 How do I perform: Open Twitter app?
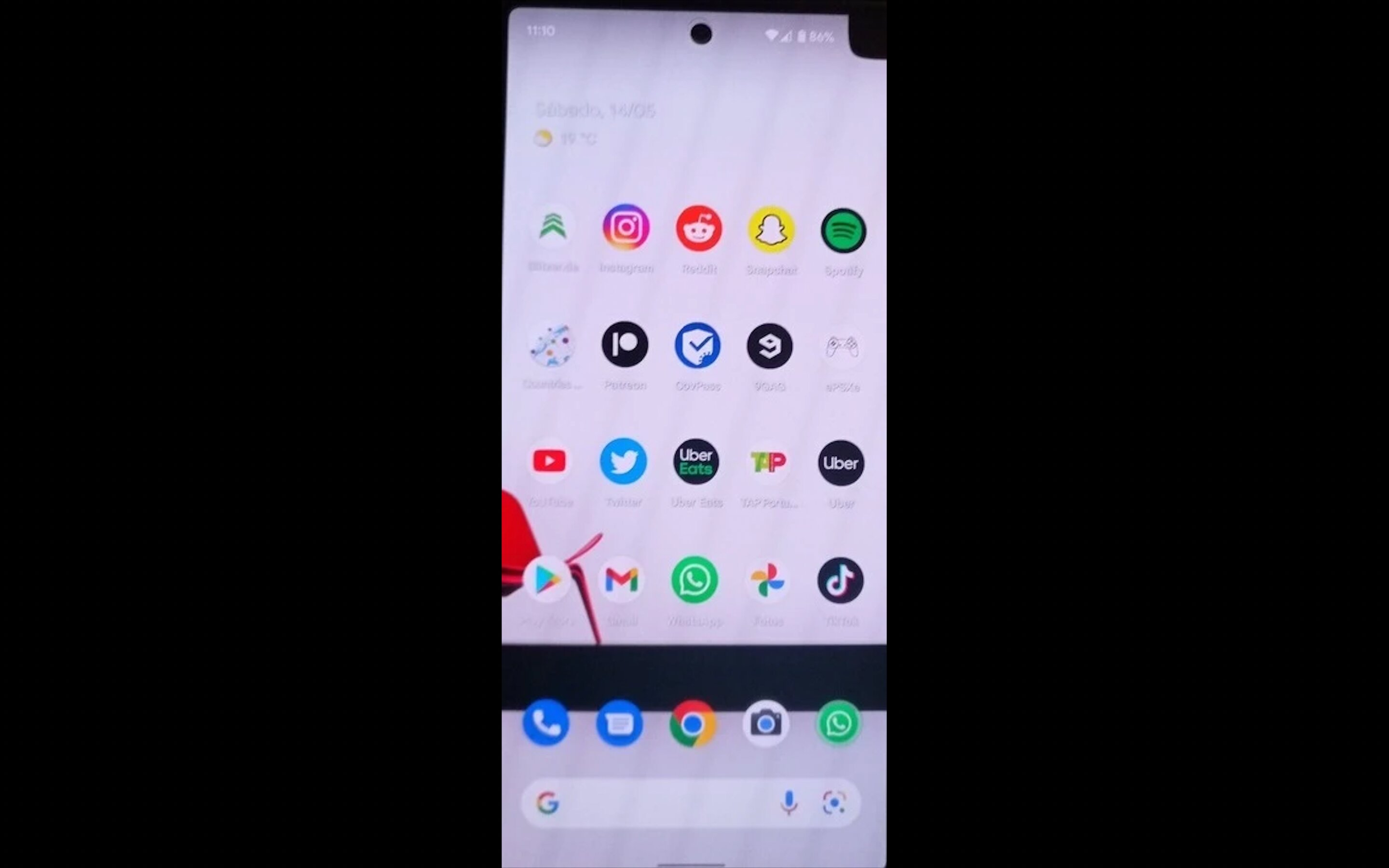pyautogui.click(x=623, y=462)
